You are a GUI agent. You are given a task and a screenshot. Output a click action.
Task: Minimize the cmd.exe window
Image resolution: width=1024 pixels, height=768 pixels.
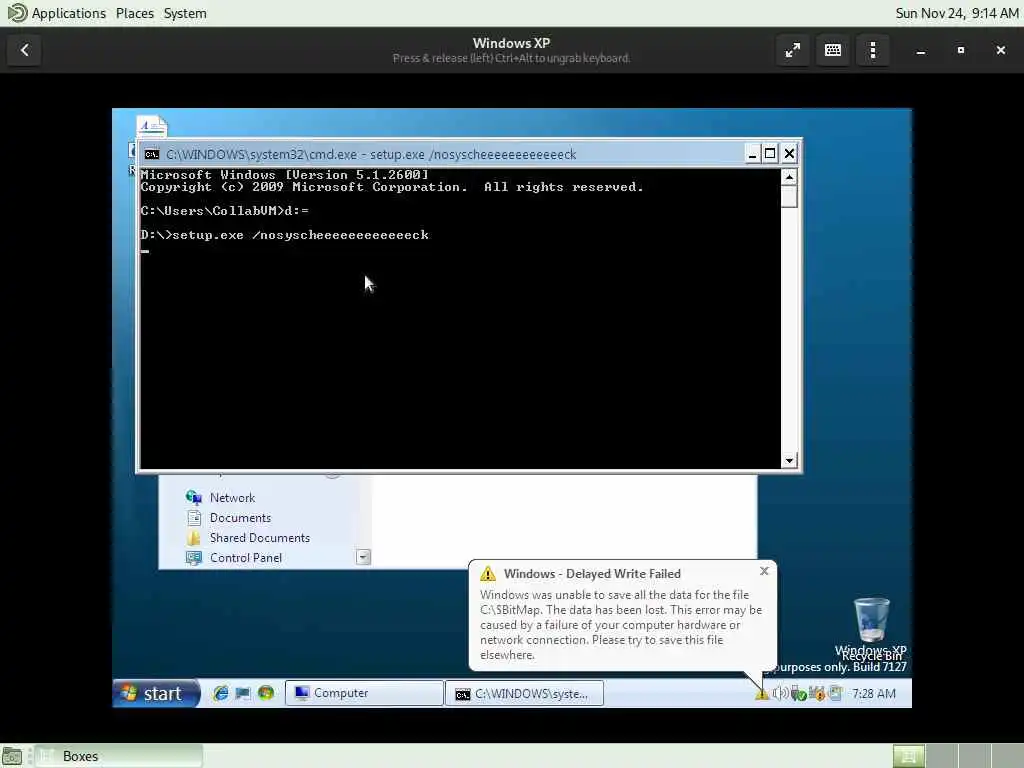click(752, 153)
